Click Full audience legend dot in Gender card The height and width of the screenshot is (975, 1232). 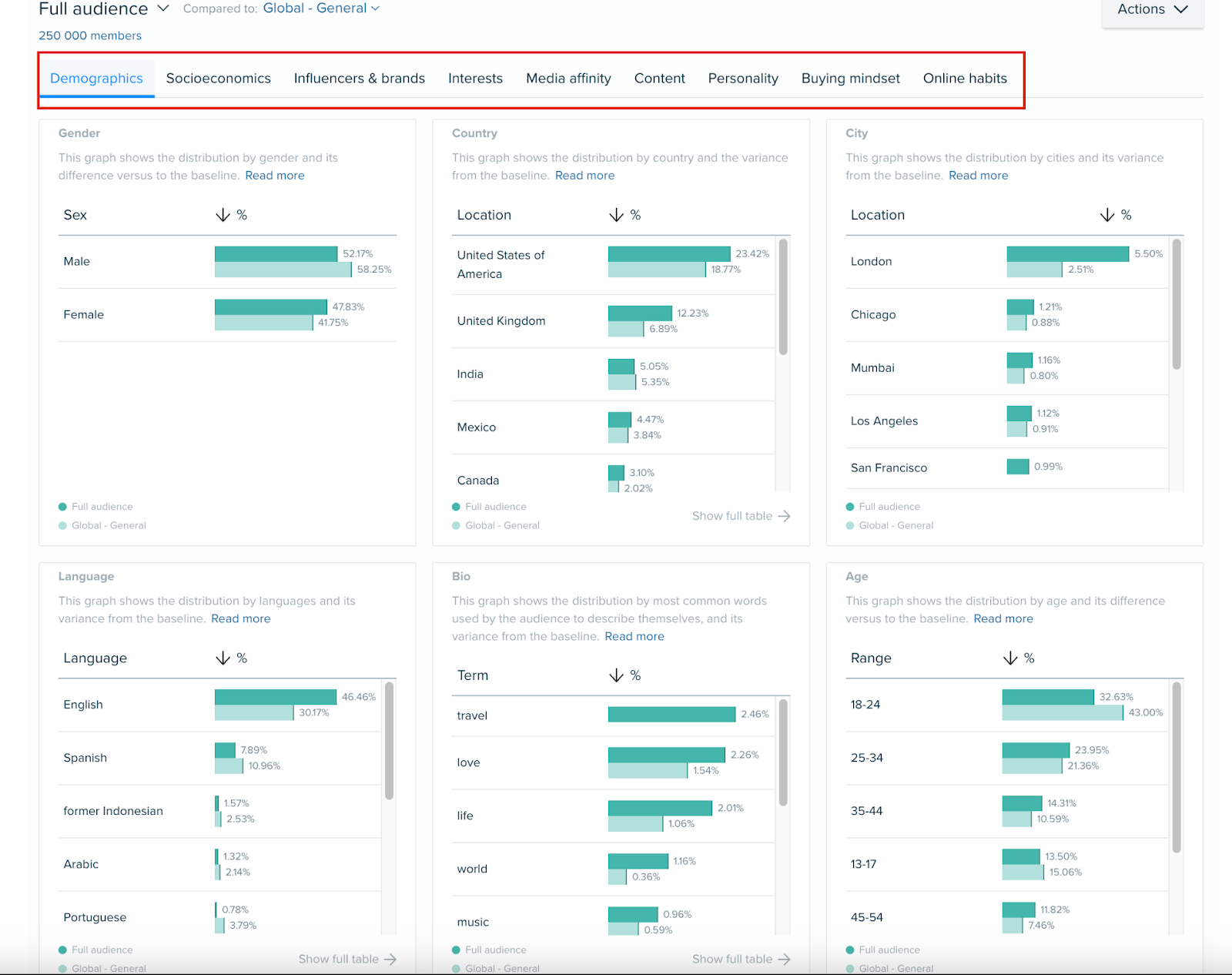coord(62,507)
